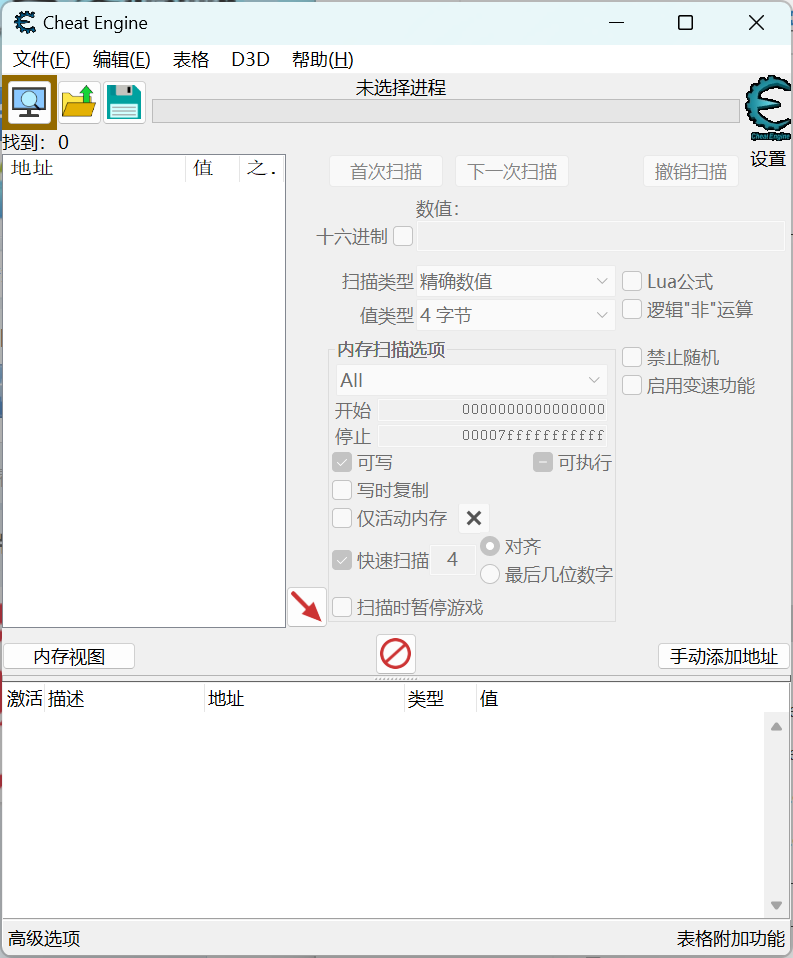Open the 内存视图 button

(69, 656)
